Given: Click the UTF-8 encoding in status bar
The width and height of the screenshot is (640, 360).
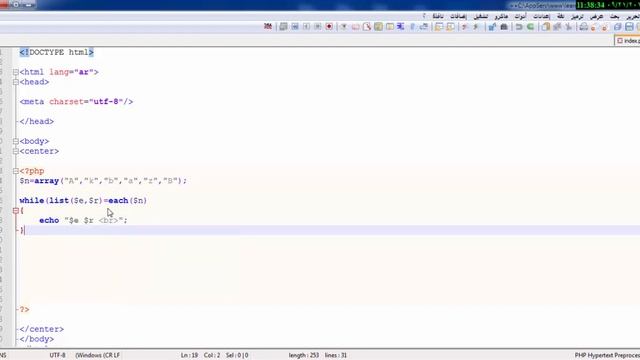Looking at the screenshot, I should [x=58, y=355].
